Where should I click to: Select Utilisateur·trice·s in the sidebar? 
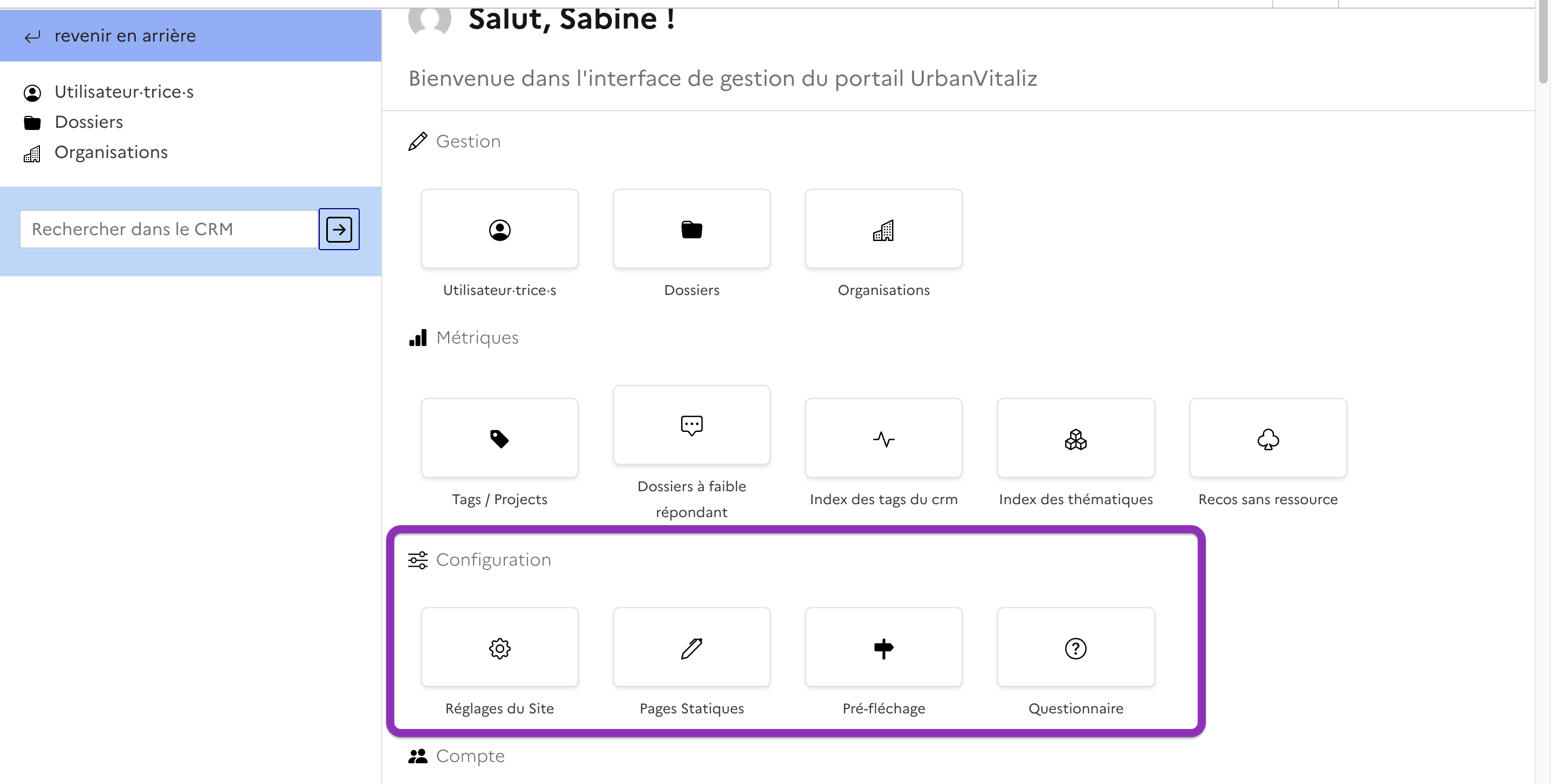[123, 92]
